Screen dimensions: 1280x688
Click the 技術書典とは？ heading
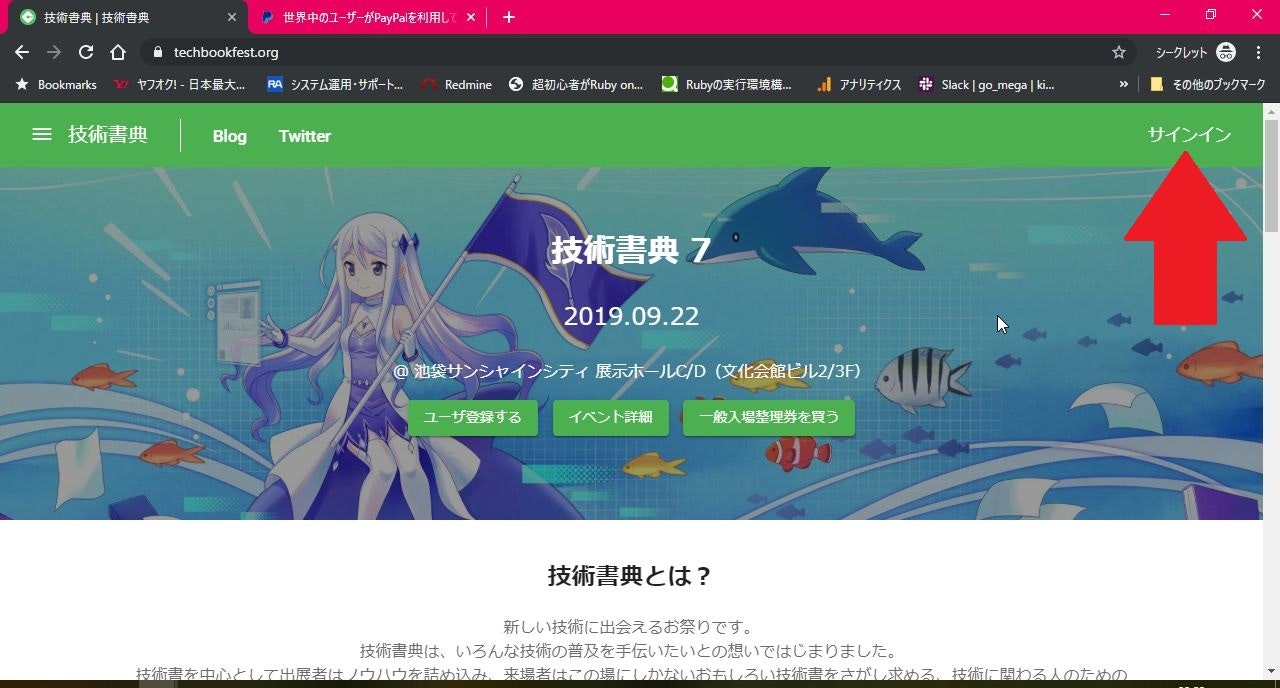[x=630, y=576]
